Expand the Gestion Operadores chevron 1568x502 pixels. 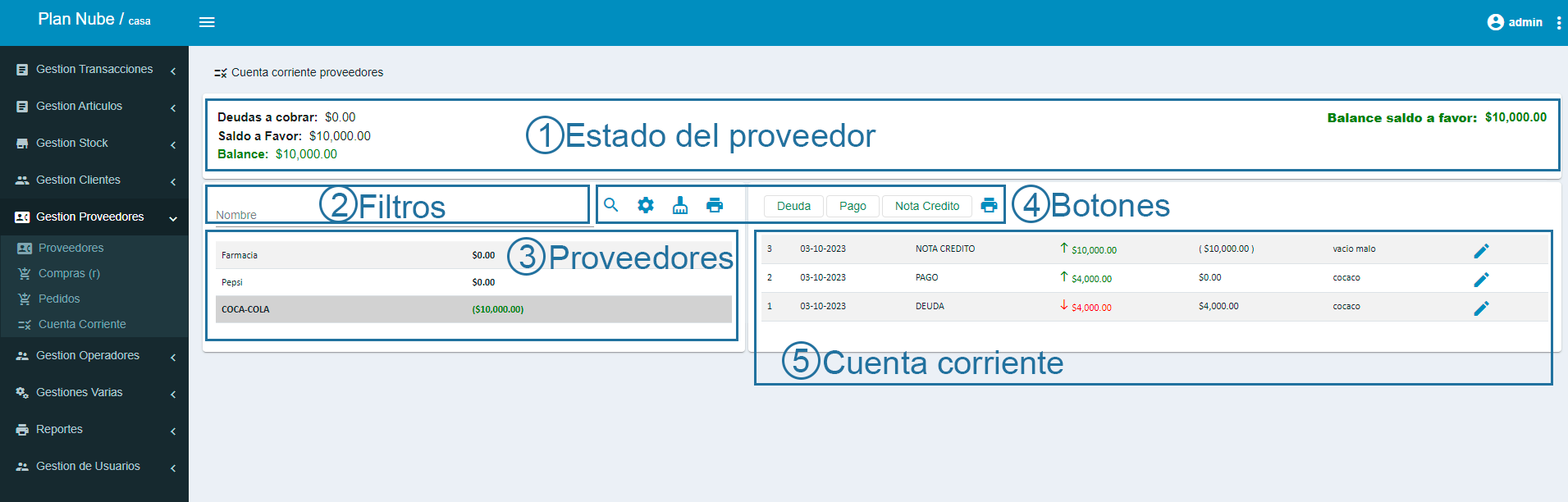pos(173,358)
